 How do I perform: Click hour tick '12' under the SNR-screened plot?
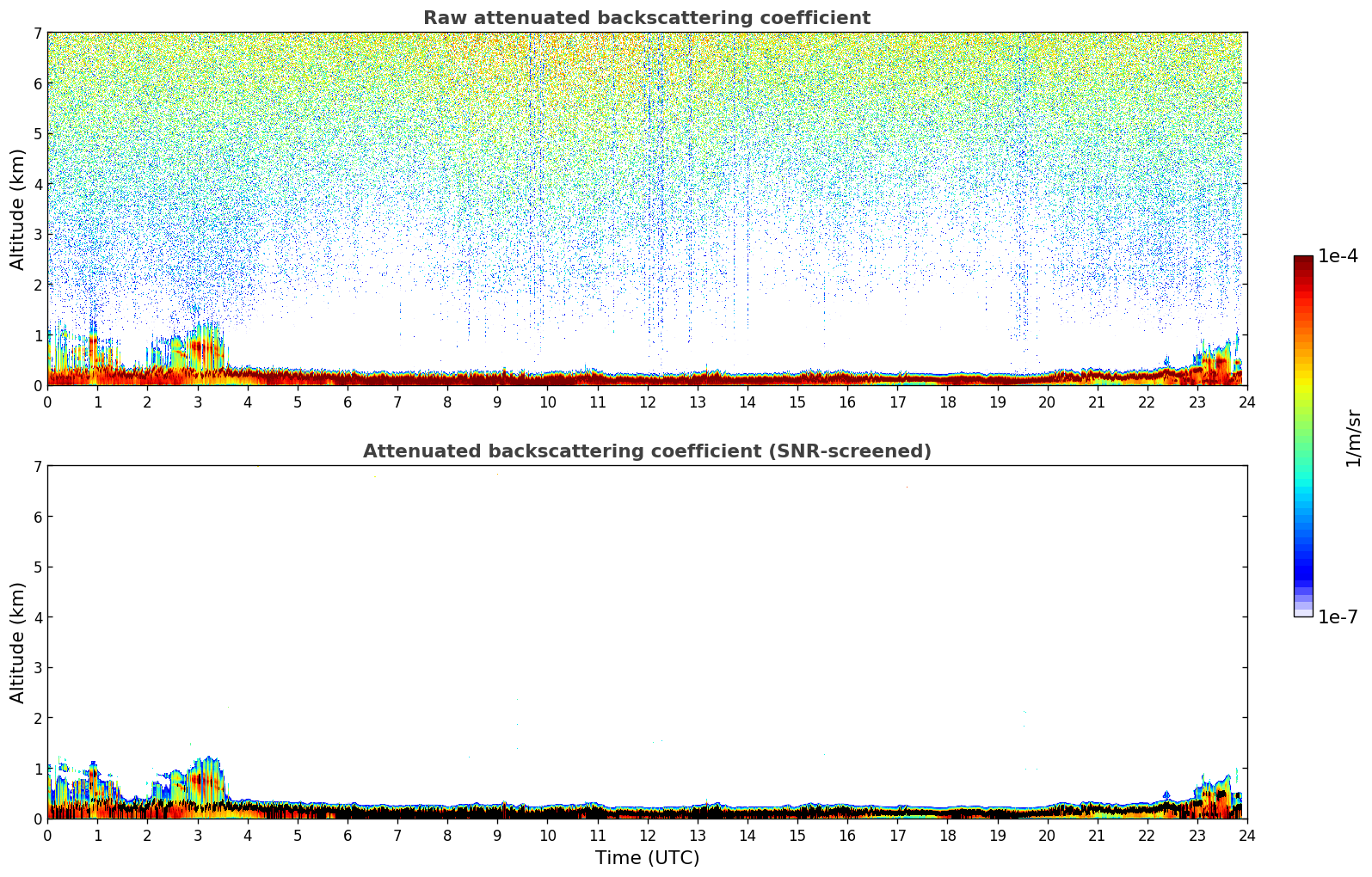[x=647, y=836]
